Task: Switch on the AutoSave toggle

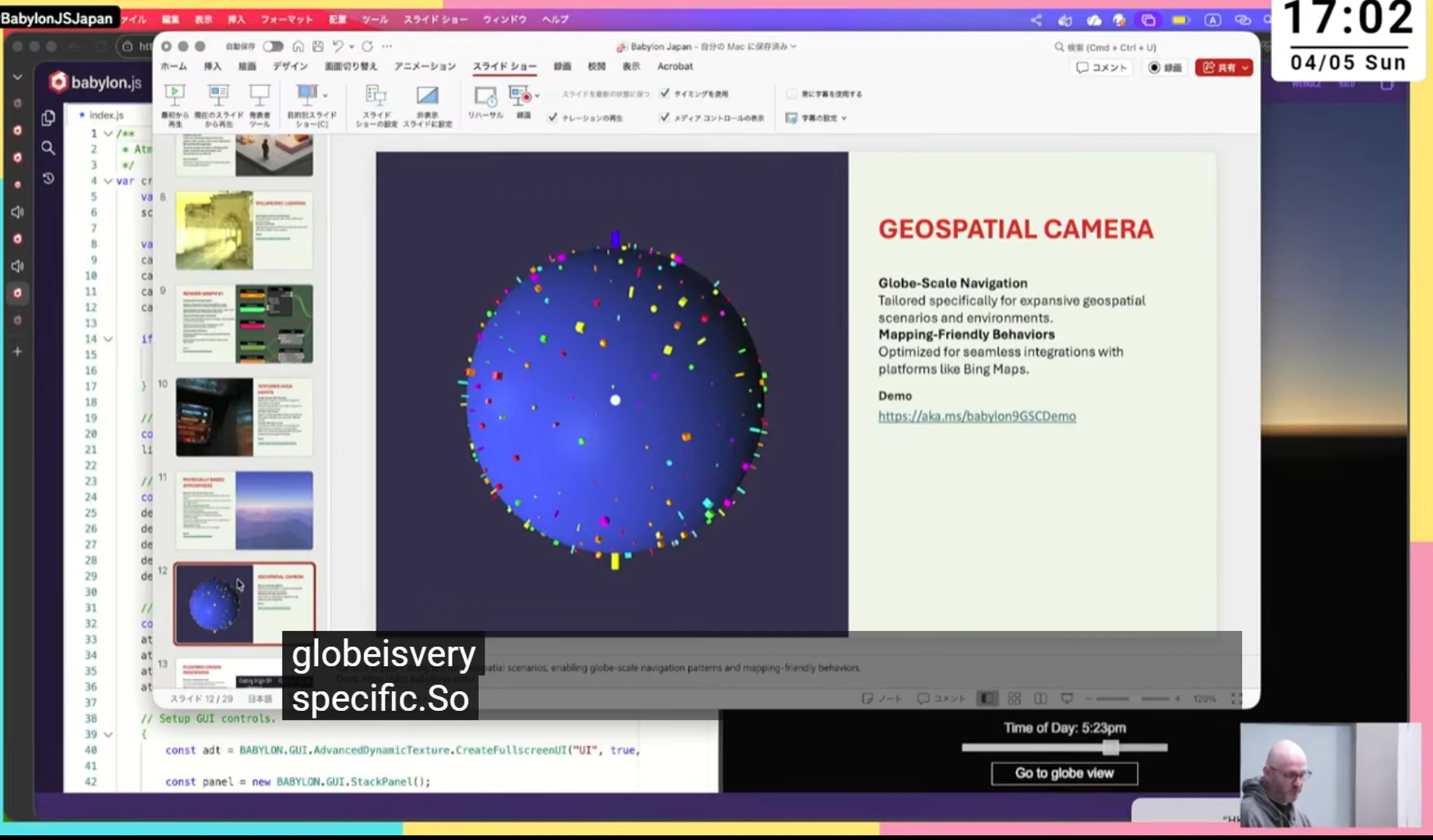Action: (273, 46)
